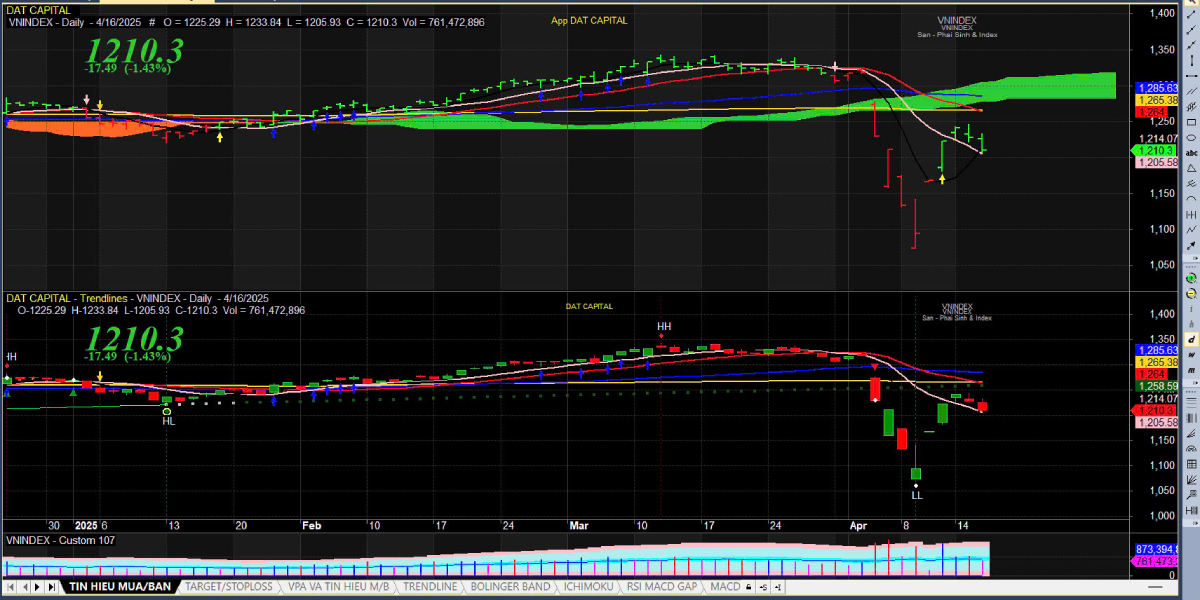Image resolution: width=1200 pixels, height=600 pixels.
Task: Select the arrow pointer tool
Action: (1191, 3)
